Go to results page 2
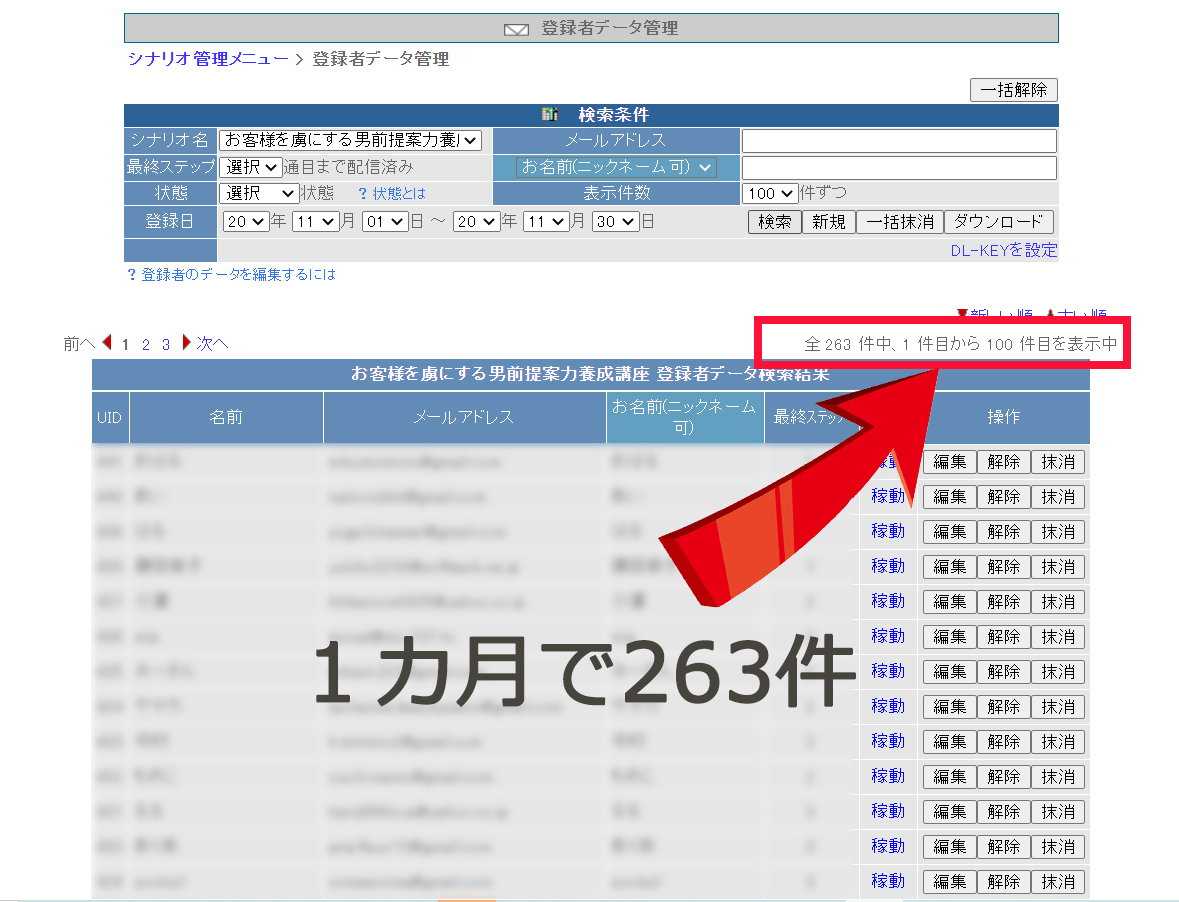This screenshot has height=902, width=1179. point(146,344)
